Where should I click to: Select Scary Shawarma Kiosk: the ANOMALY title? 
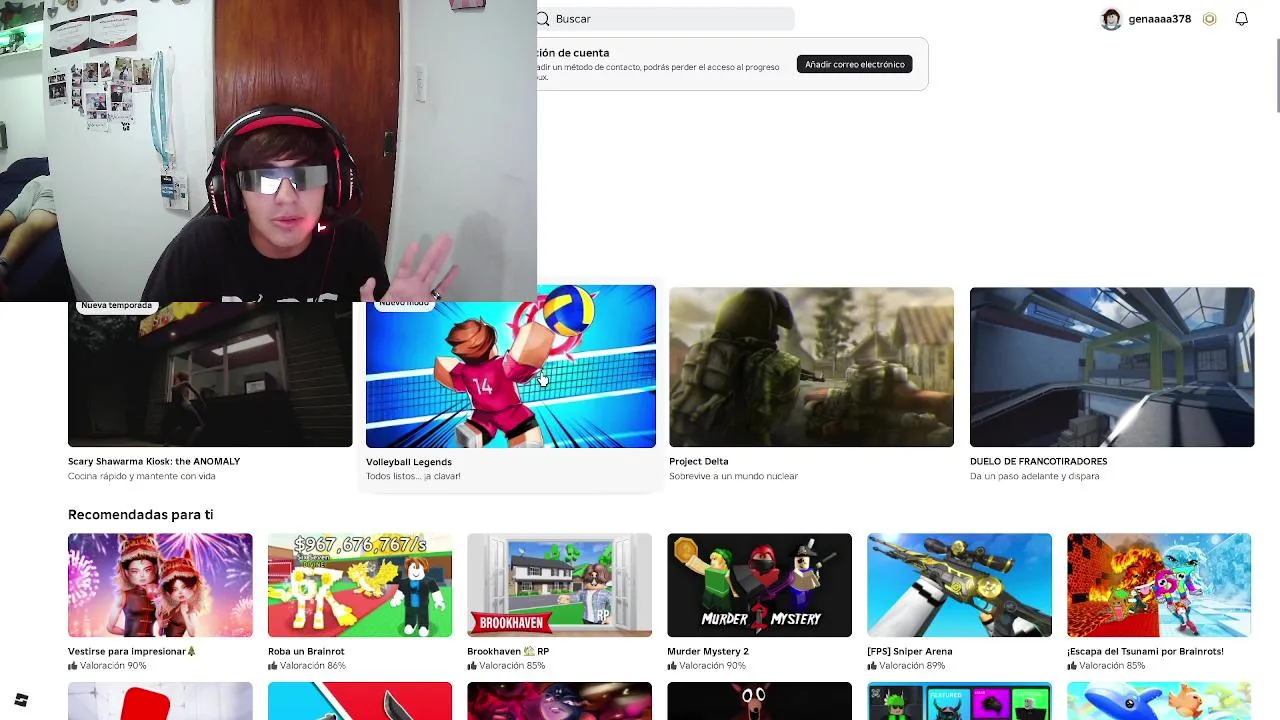154,461
